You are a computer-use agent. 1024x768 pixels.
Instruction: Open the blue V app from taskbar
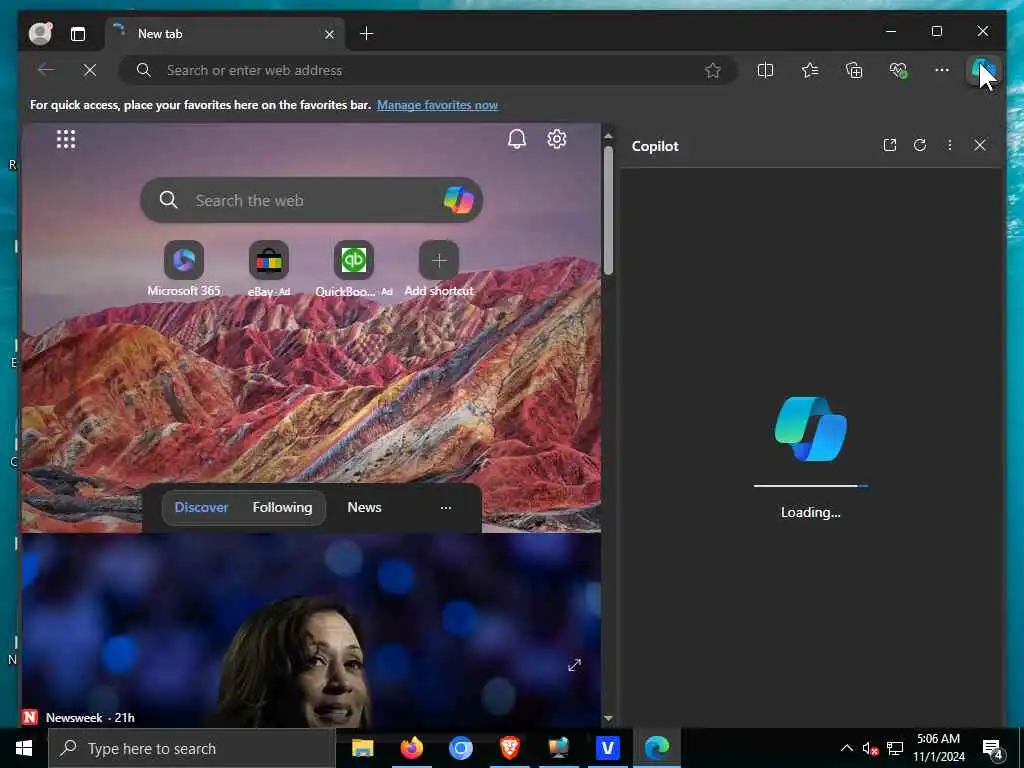(x=607, y=748)
